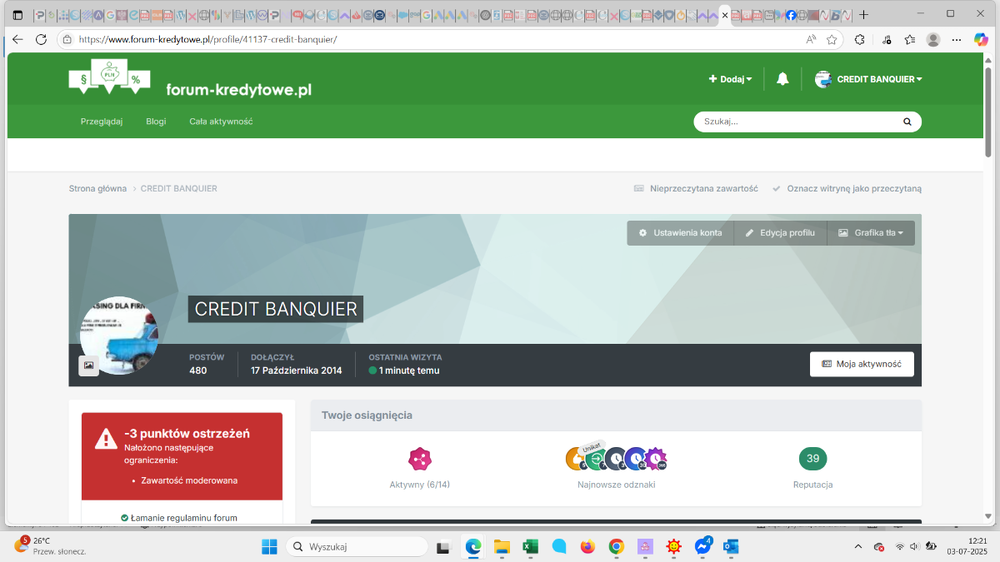Close the active browser tab
Image resolution: width=1000 pixels, height=562 pixels.
click(724, 15)
